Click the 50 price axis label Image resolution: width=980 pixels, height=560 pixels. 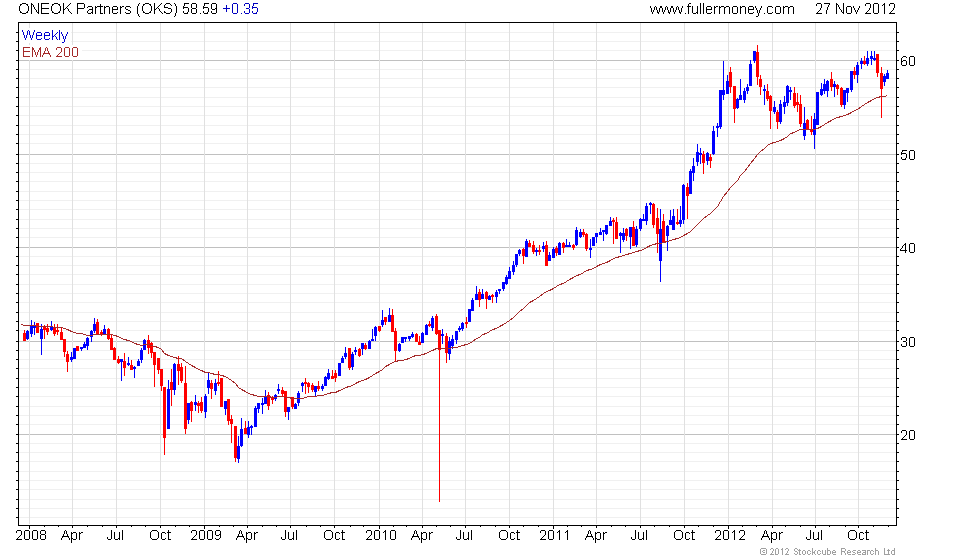pos(908,155)
